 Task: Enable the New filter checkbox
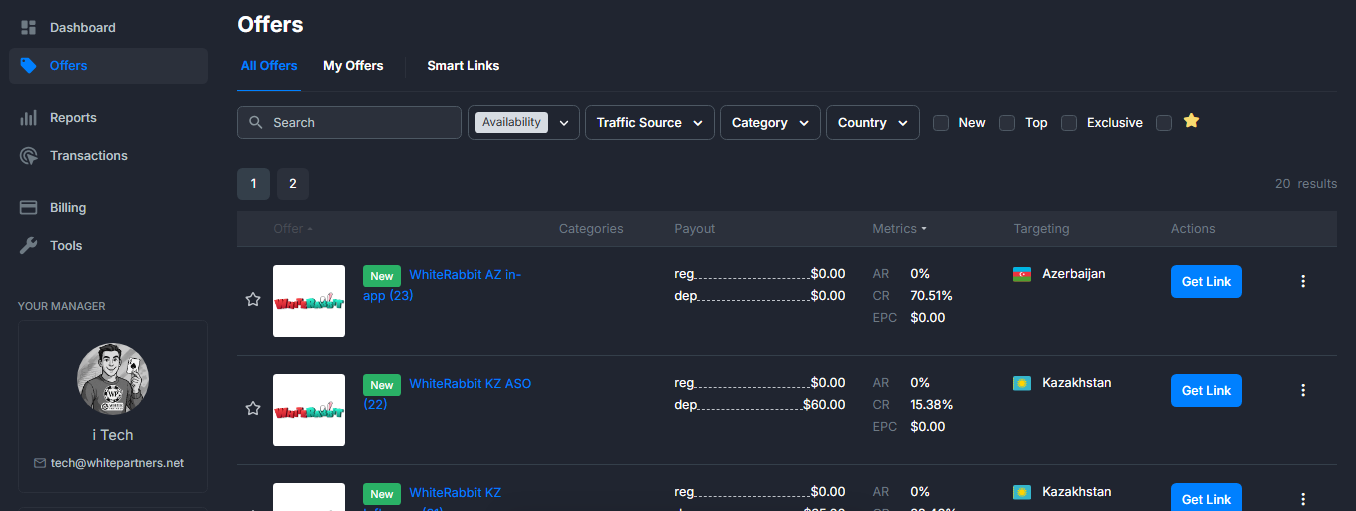[x=941, y=122]
